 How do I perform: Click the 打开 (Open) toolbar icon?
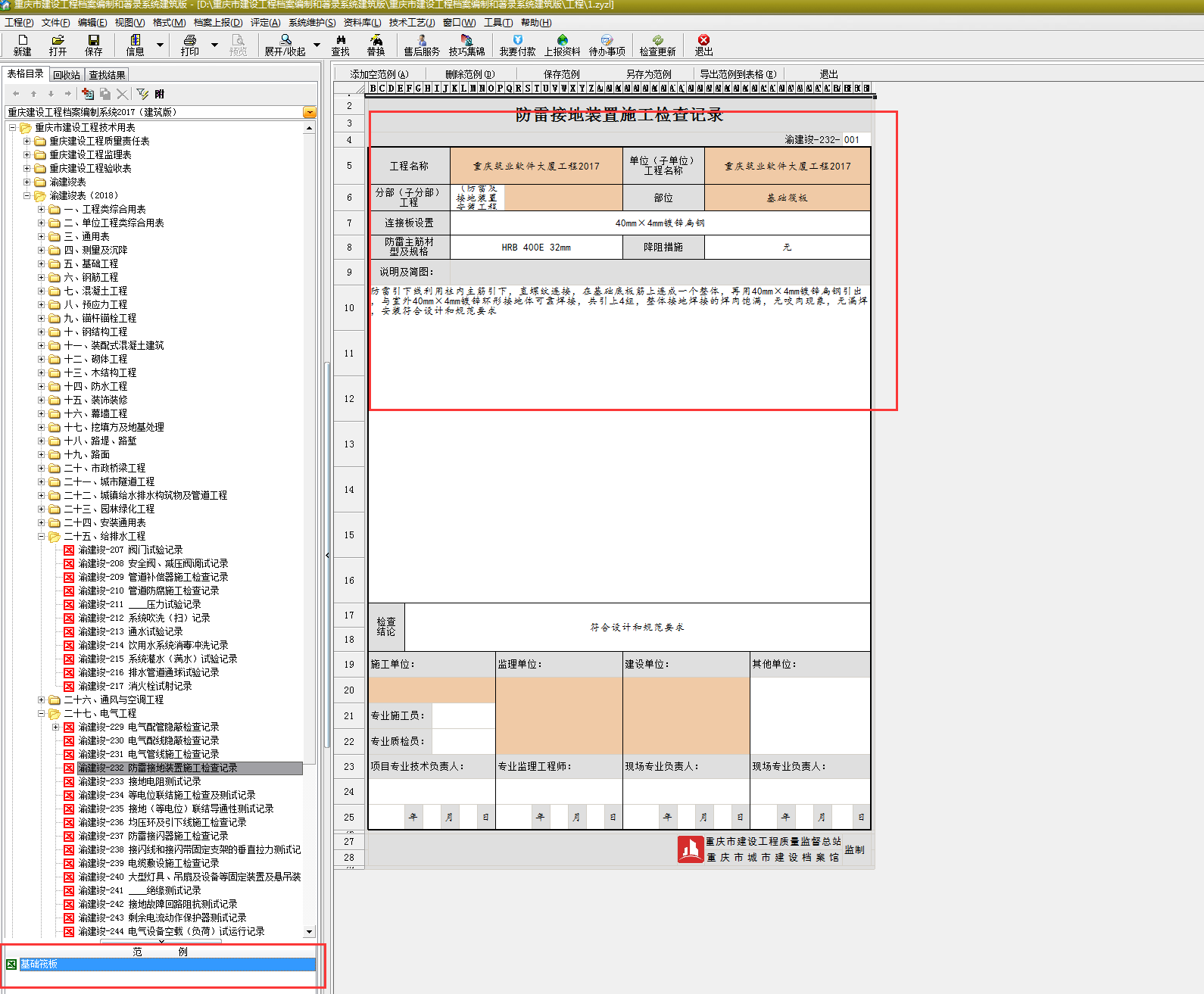(x=58, y=45)
